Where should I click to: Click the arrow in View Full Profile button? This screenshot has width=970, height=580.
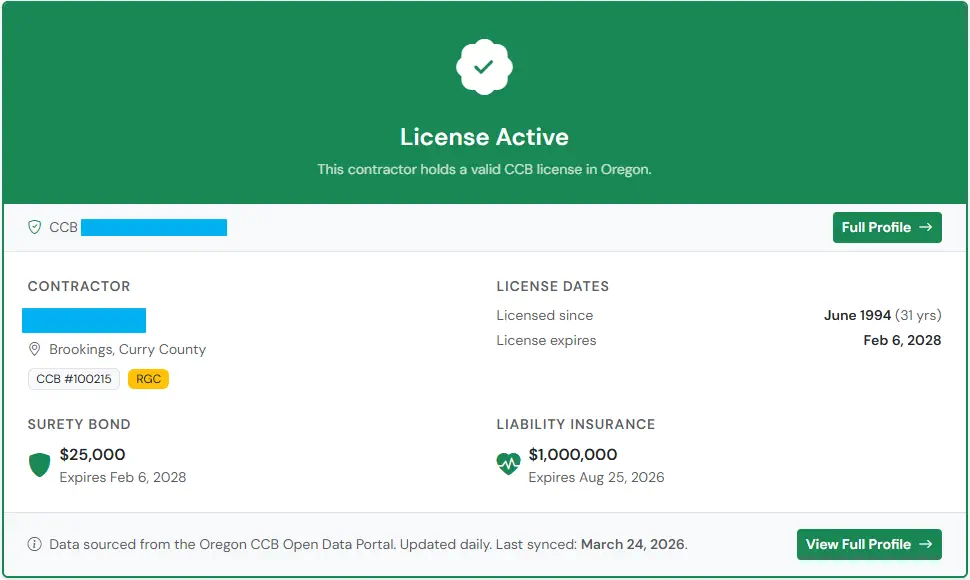(x=926, y=544)
